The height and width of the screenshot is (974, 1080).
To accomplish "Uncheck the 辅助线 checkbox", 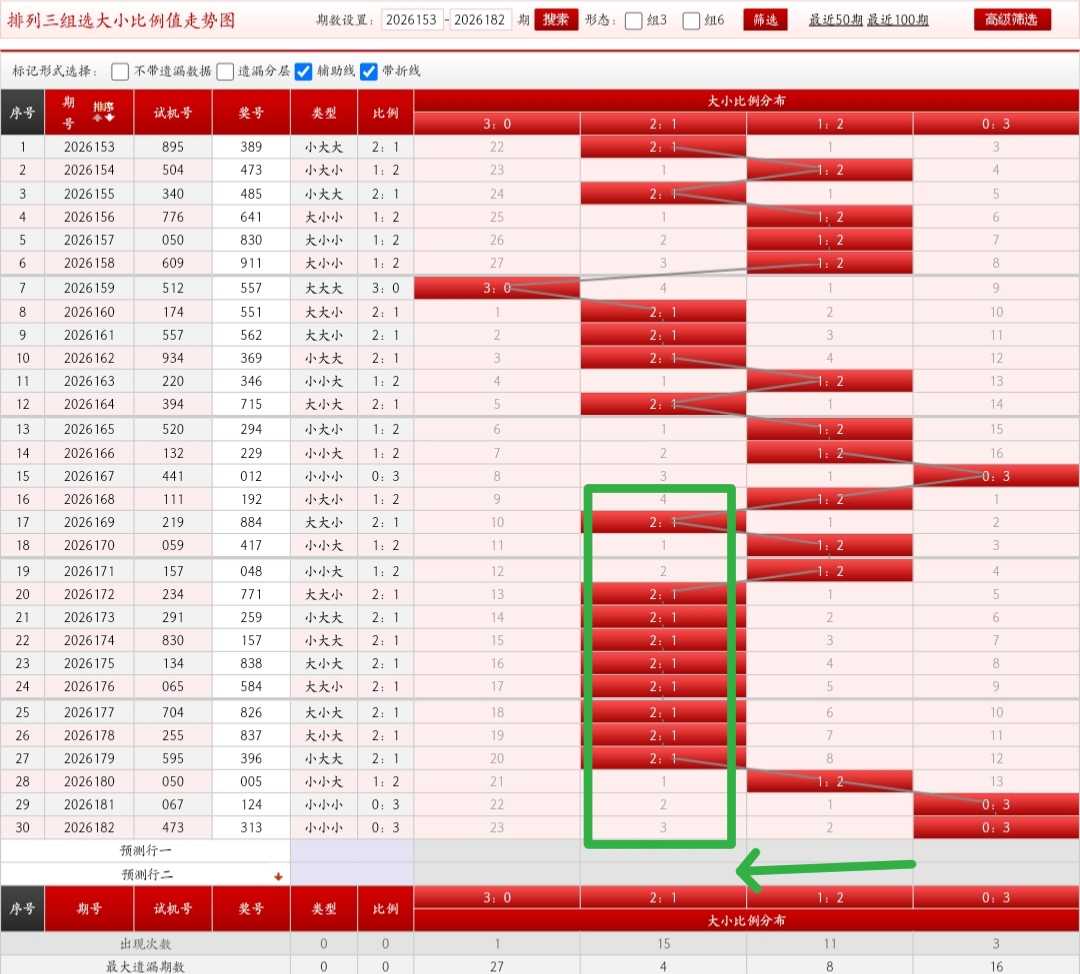I will [x=303, y=72].
